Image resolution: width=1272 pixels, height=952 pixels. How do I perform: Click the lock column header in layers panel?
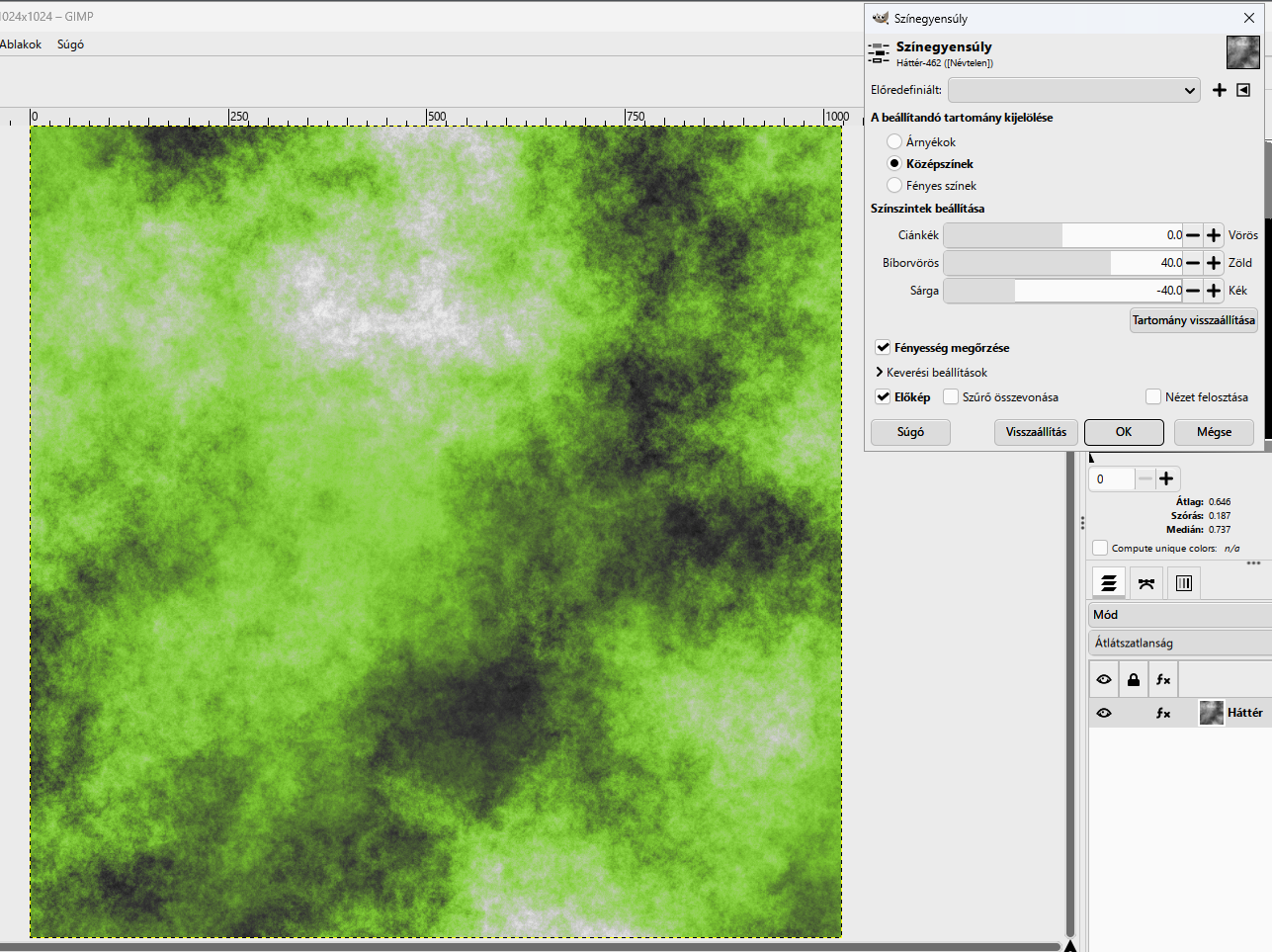[1134, 680]
